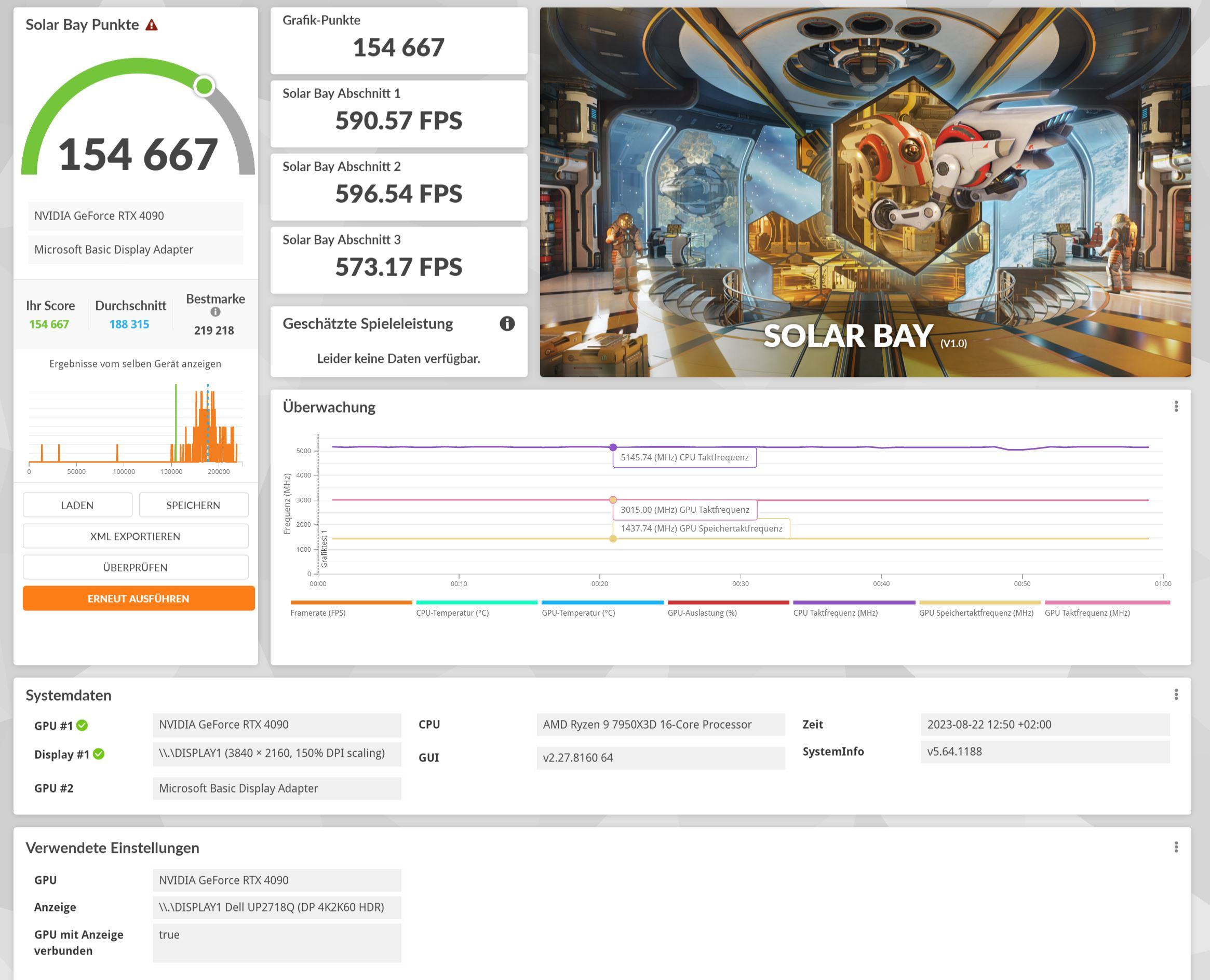Click the info icon under Bestmarke
1210x980 pixels.
[215, 311]
